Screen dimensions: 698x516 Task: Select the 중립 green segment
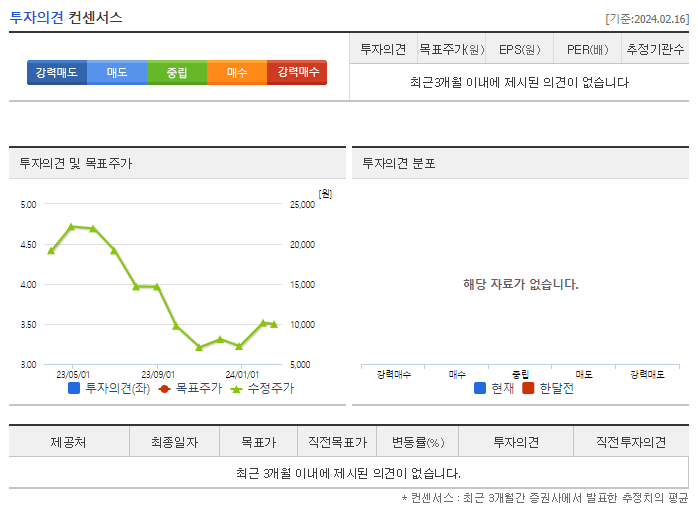coord(177,73)
